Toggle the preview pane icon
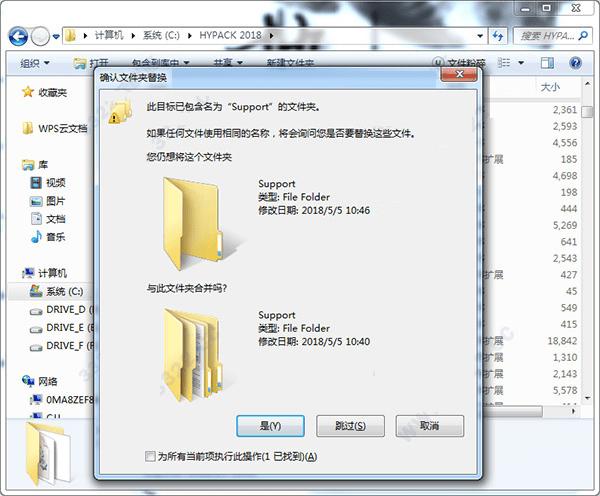Image resolution: width=600 pixels, height=496 pixels. pyautogui.click(x=547, y=63)
